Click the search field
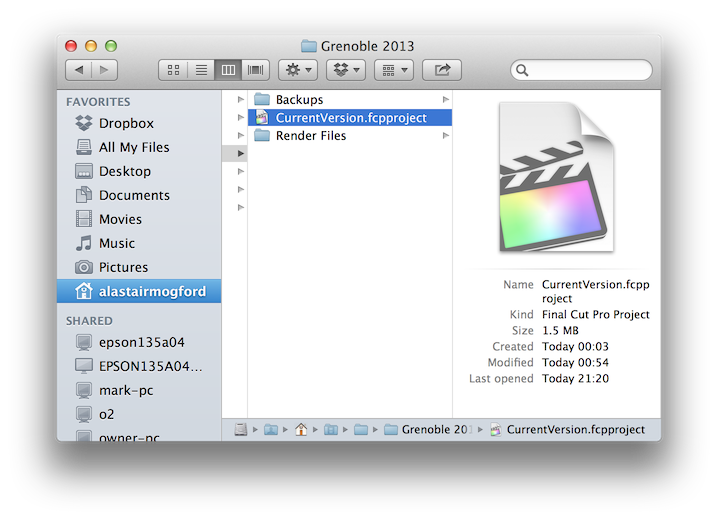This screenshot has height=520, width=718. (582, 70)
